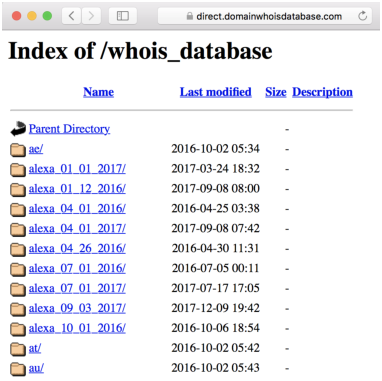
Task: Sort listing by the Name column header
Action: pos(98,92)
